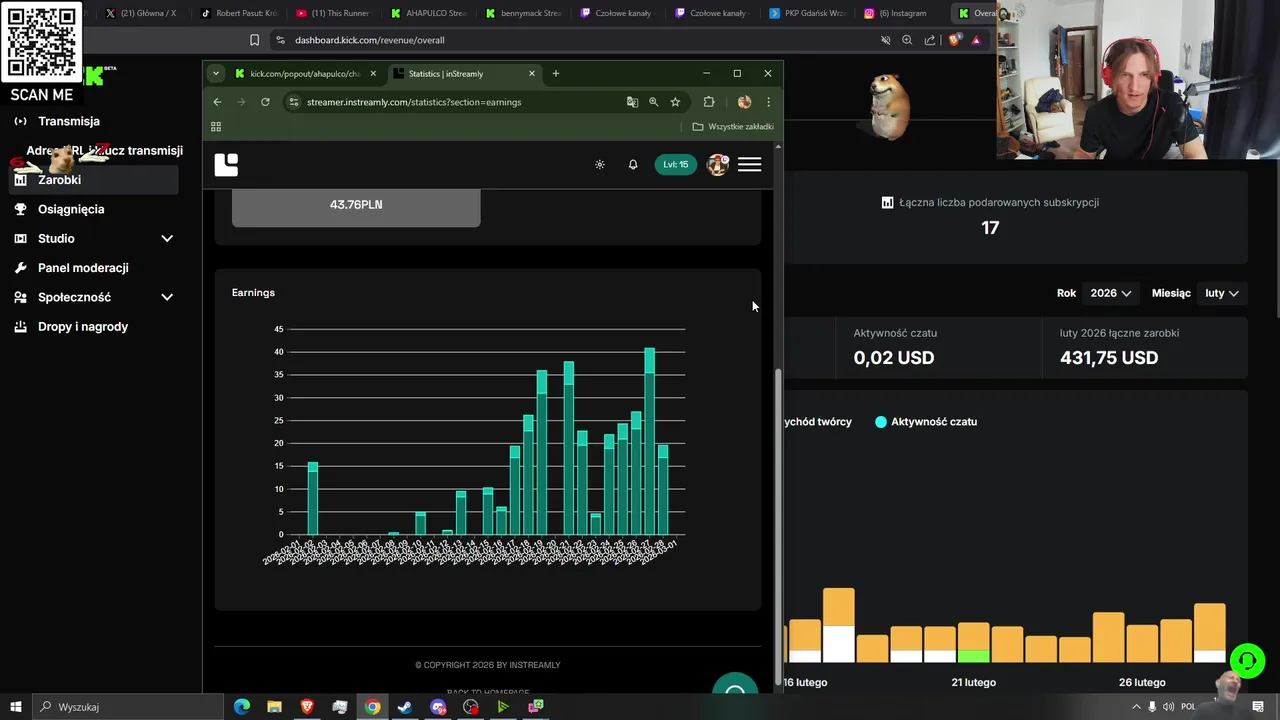This screenshot has width=1280, height=720.
Task: Open the Kick support headset chat button
Action: (1247, 661)
